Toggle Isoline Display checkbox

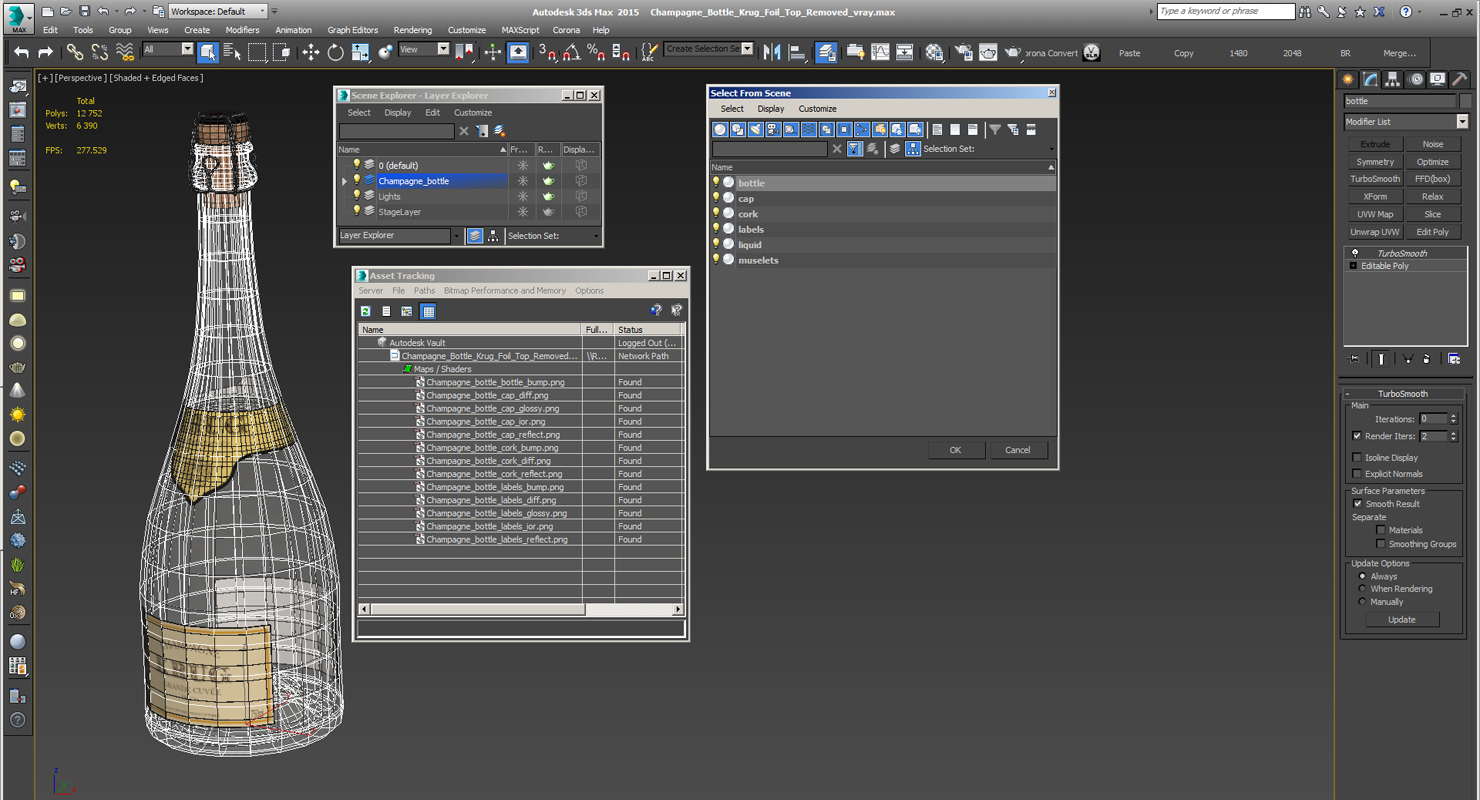pos(1357,458)
